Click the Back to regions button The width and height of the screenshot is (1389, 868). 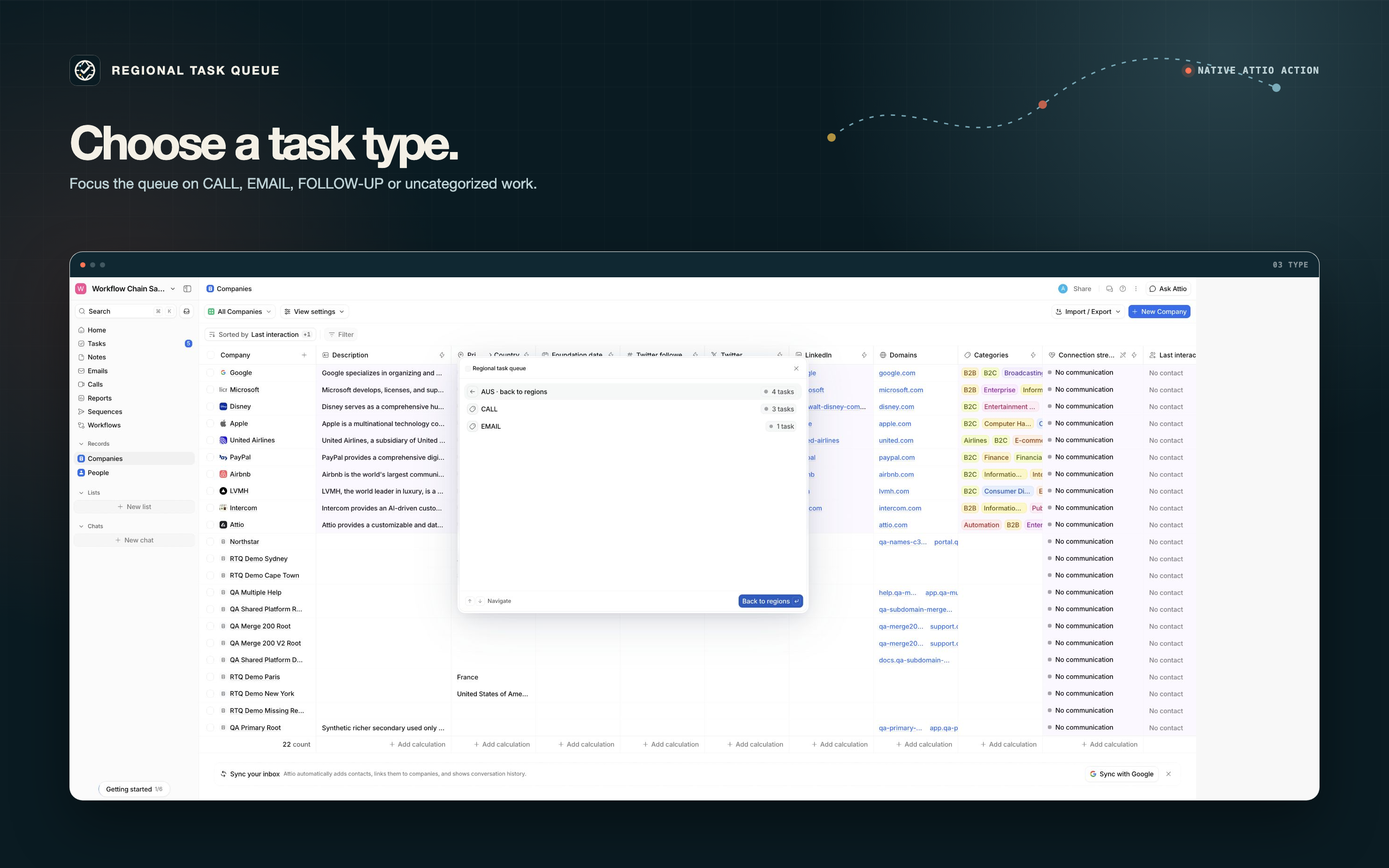[x=770, y=601]
